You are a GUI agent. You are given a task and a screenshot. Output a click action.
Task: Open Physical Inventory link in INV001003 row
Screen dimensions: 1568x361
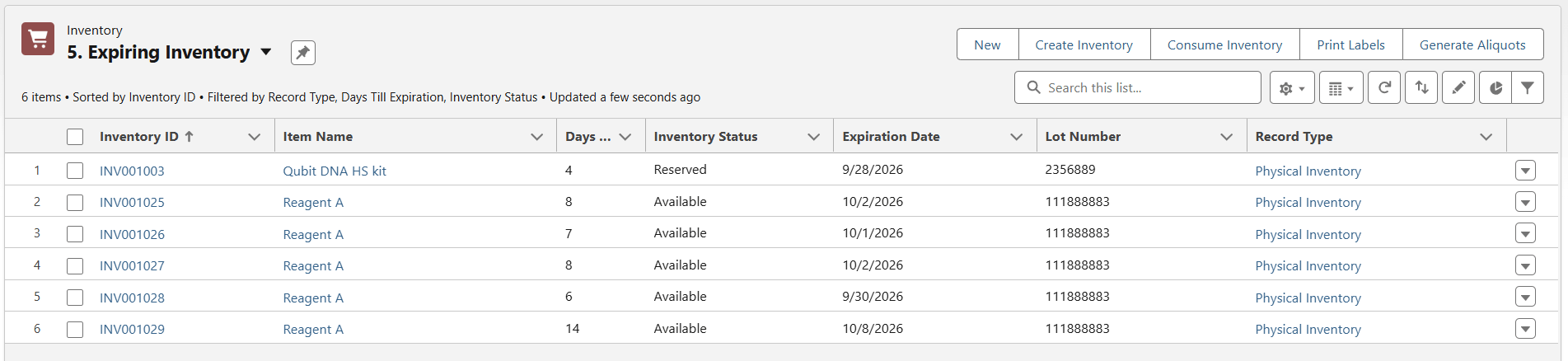point(1308,171)
